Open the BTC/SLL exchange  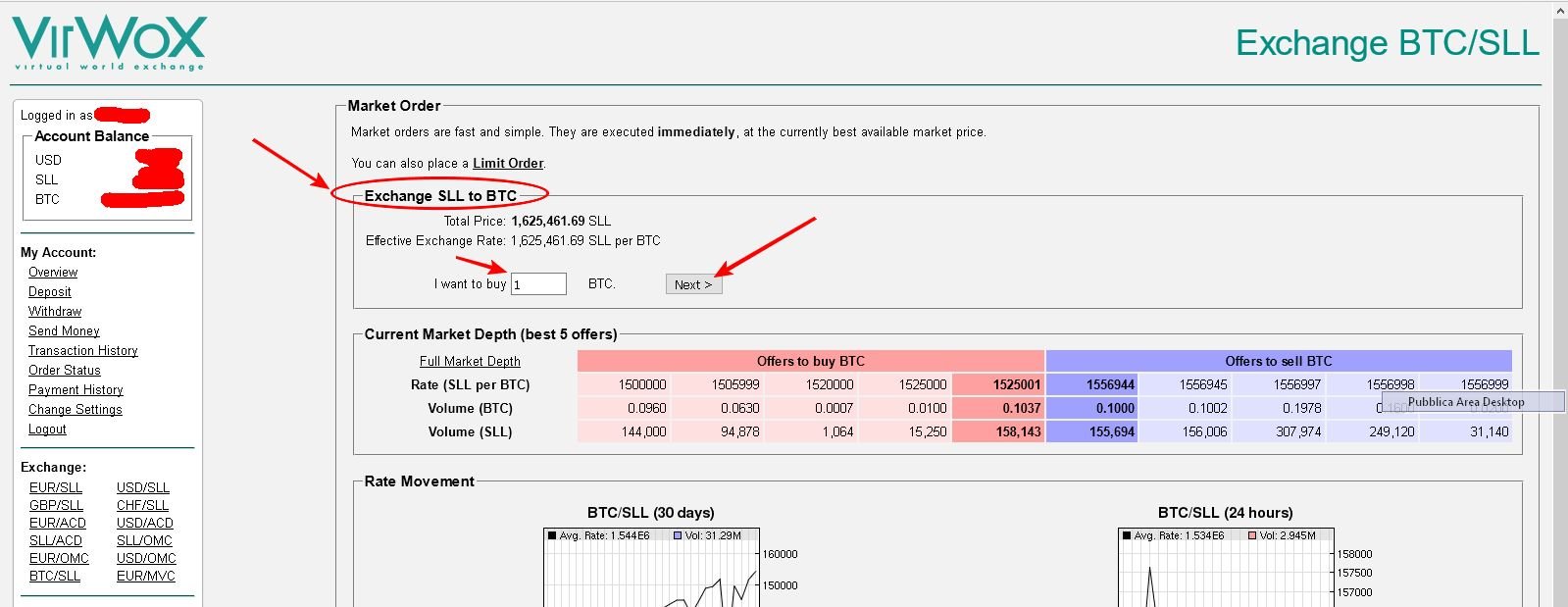click(x=55, y=576)
